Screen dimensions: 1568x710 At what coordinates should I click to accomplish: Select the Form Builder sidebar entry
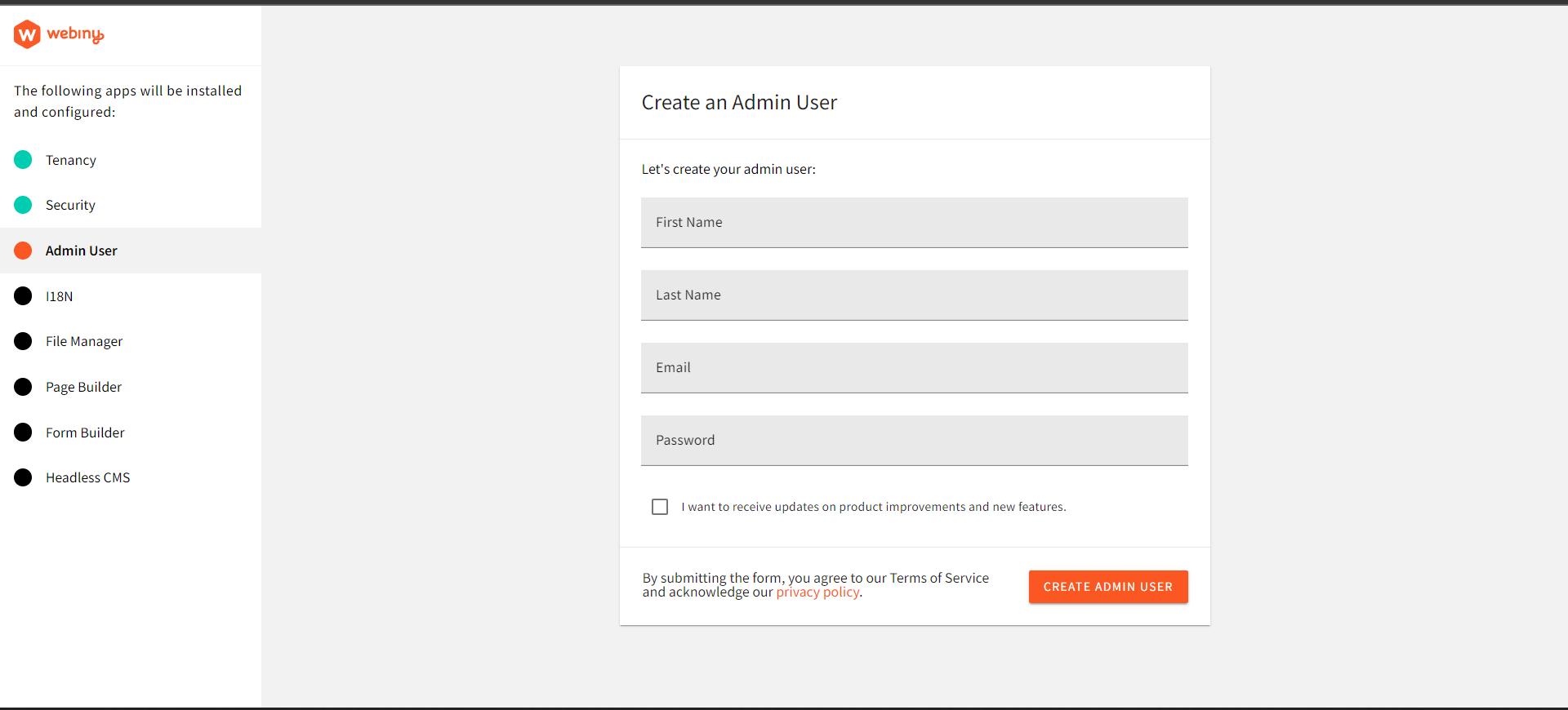pyautogui.click(x=85, y=433)
